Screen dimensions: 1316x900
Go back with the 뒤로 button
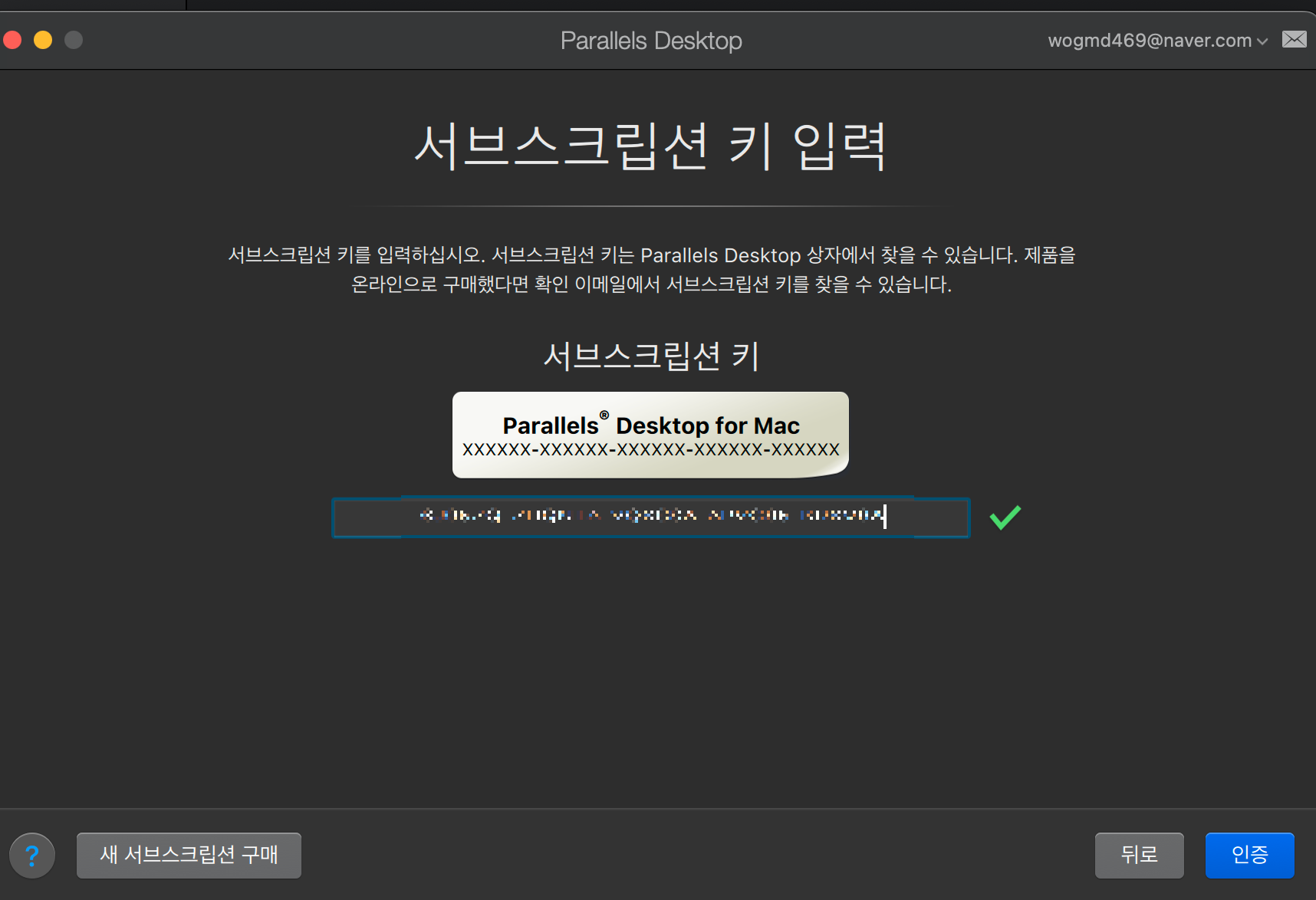click(x=1139, y=855)
